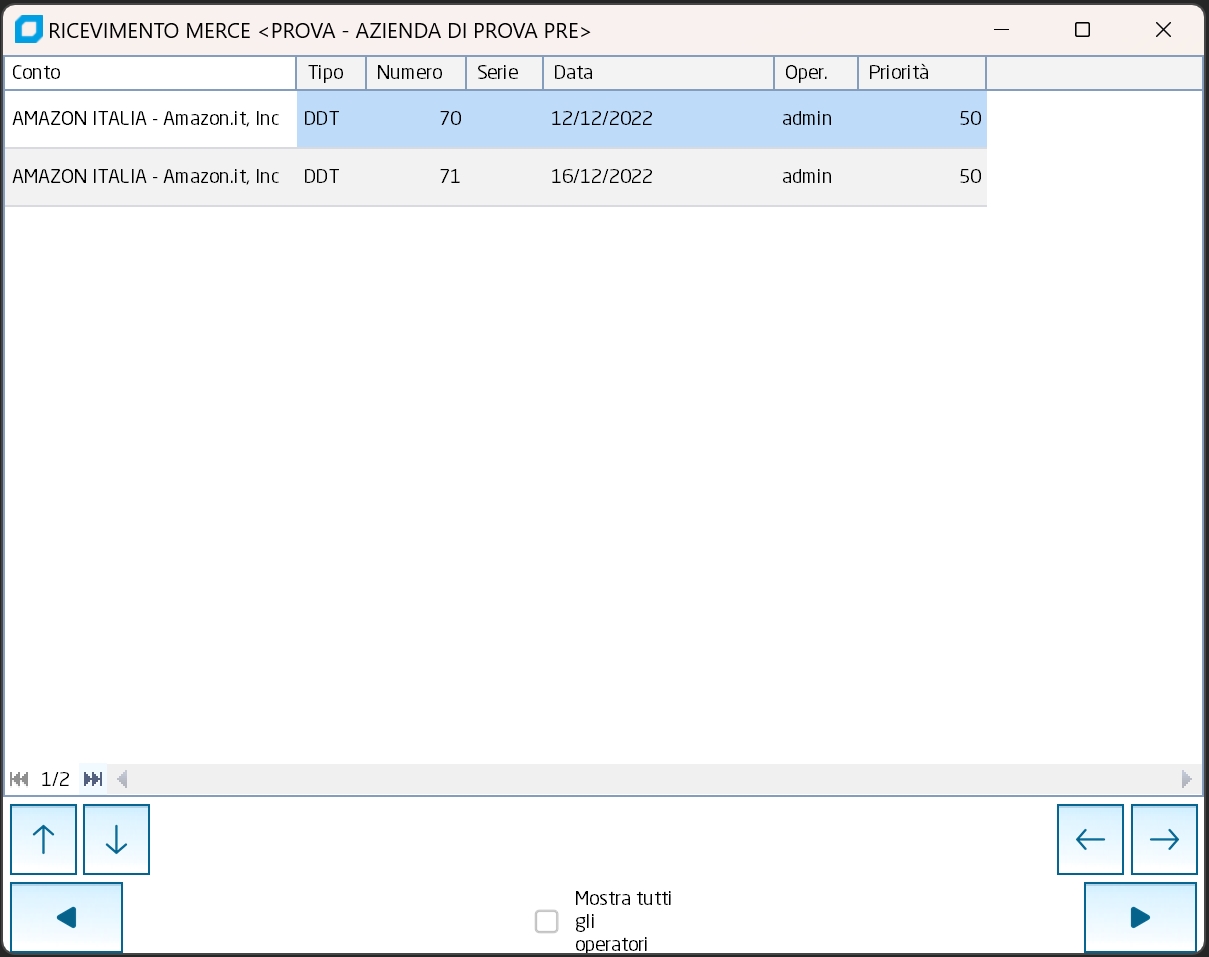Click scrollbar right arrow
Viewport: 1209px width, 957px height.
[1187, 779]
